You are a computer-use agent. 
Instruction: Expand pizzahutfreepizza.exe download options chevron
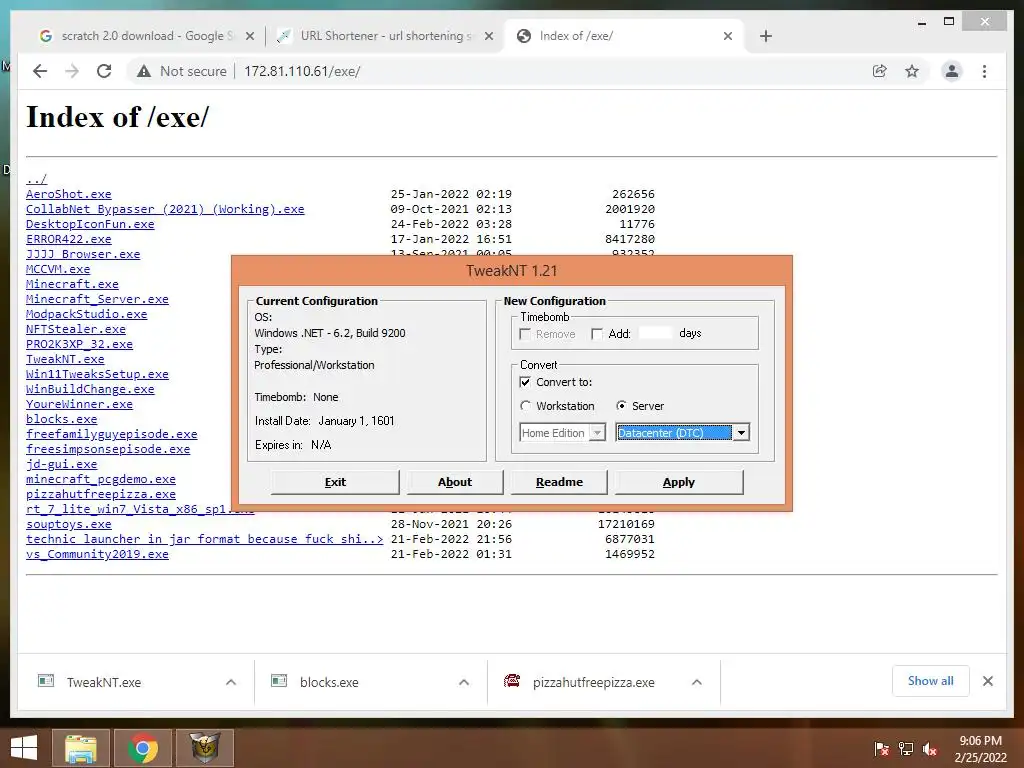697,682
